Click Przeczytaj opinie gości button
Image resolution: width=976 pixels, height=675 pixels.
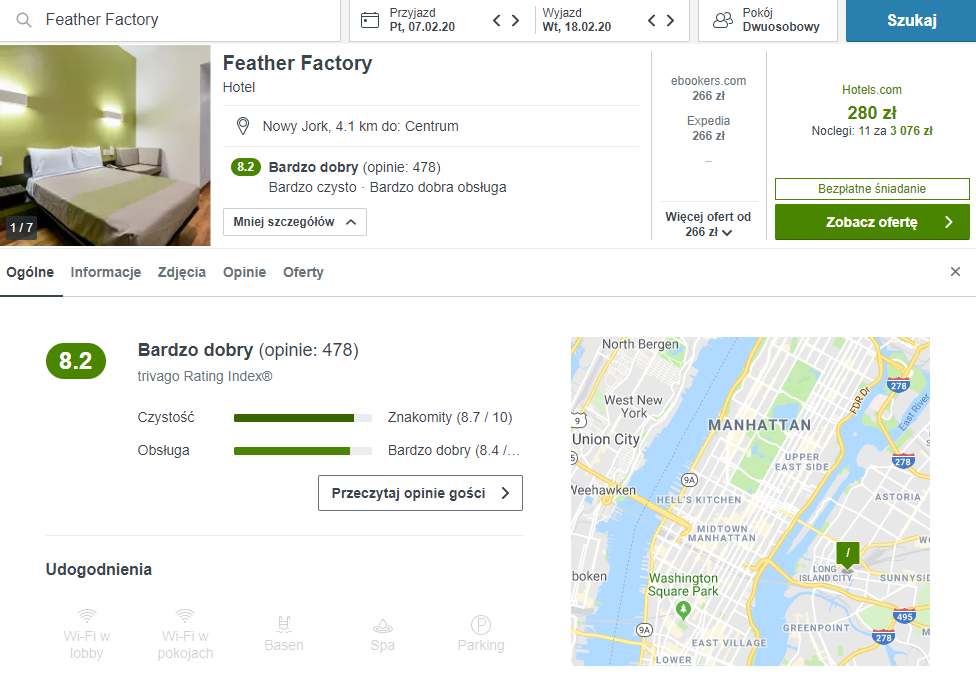click(420, 493)
